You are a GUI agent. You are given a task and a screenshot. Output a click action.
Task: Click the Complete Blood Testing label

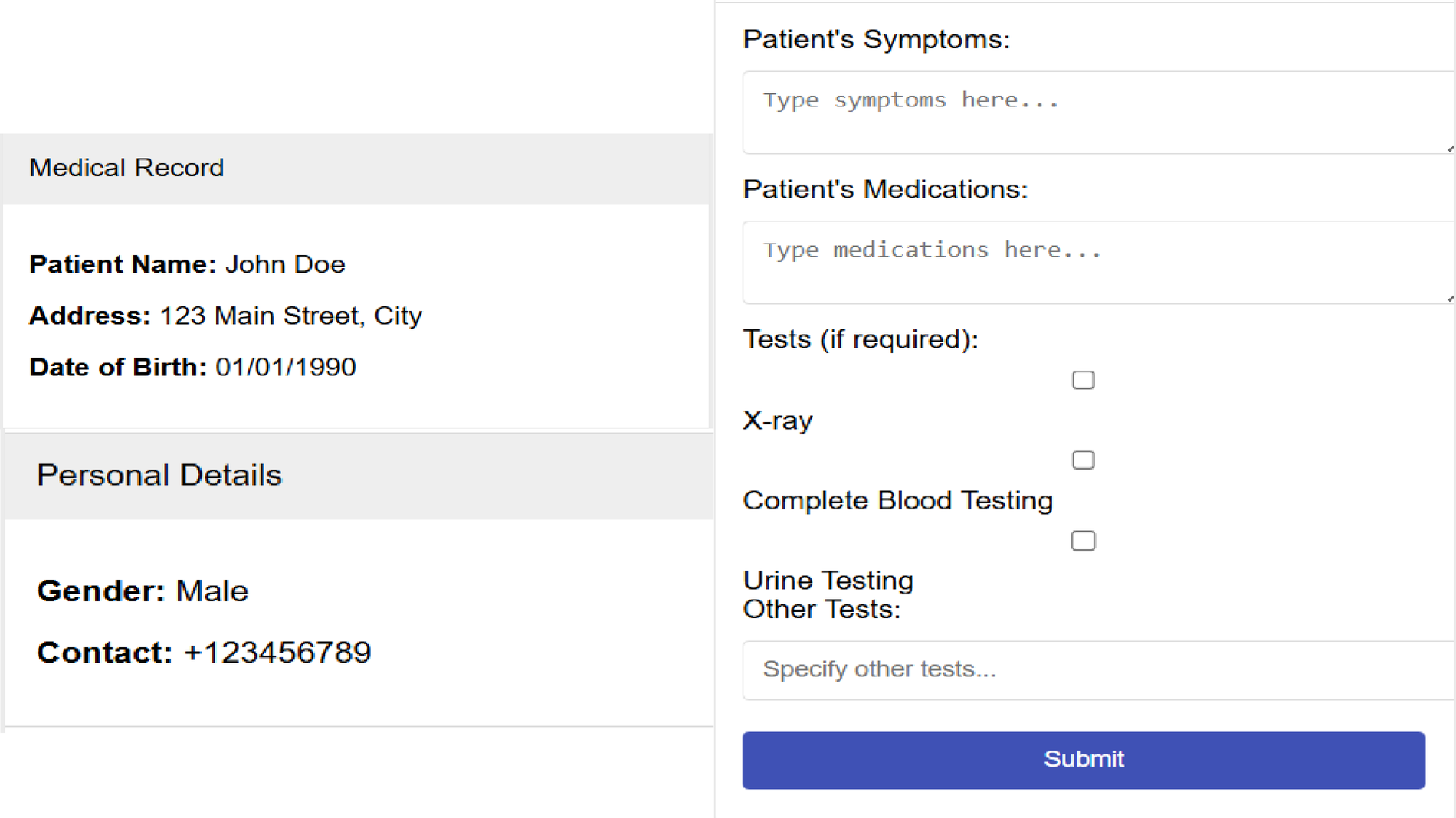point(897,501)
